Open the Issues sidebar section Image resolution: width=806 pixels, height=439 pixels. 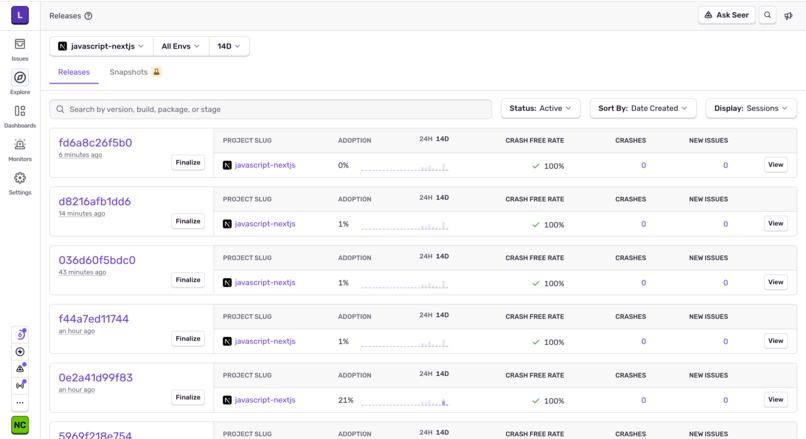point(20,49)
